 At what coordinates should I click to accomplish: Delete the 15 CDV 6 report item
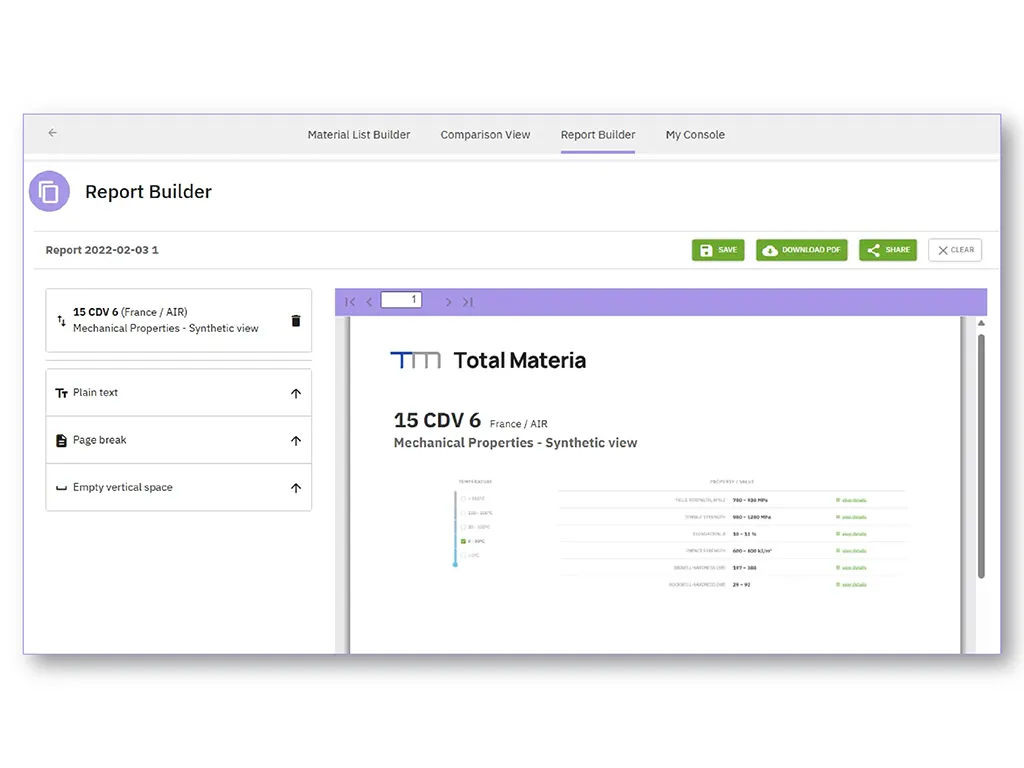295,320
